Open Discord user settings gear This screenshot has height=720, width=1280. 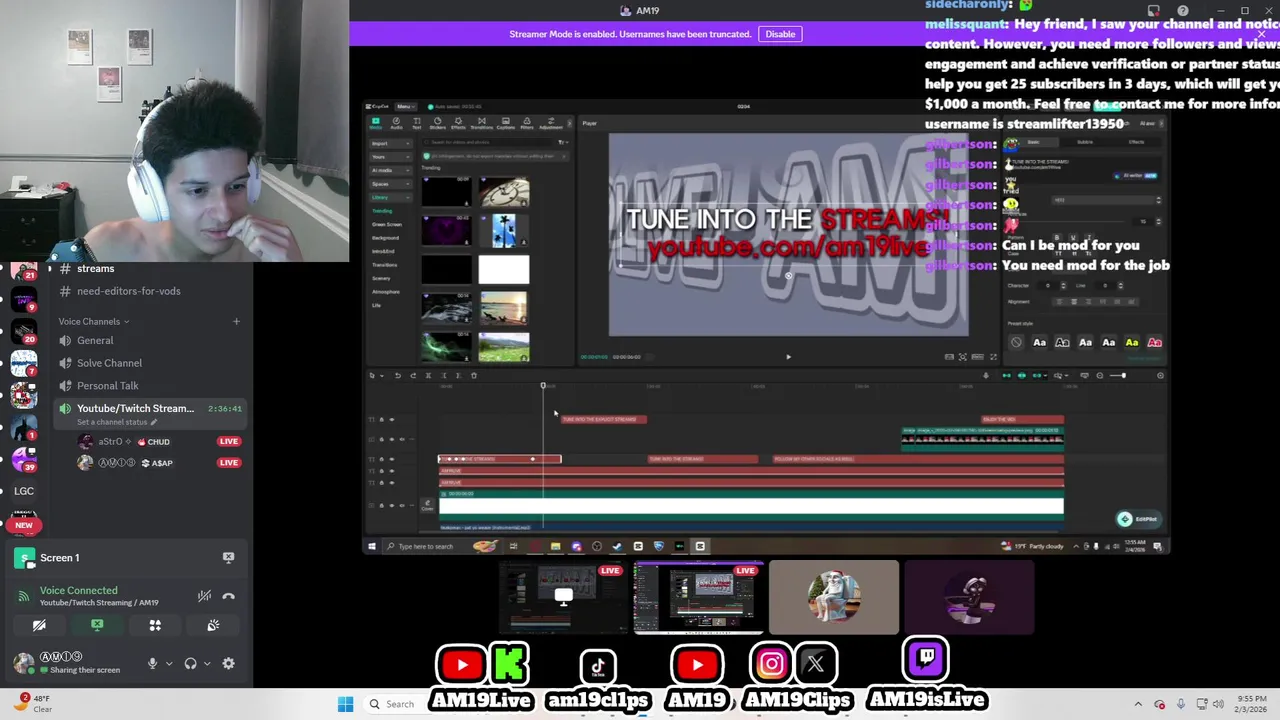[x=228, y=663]
